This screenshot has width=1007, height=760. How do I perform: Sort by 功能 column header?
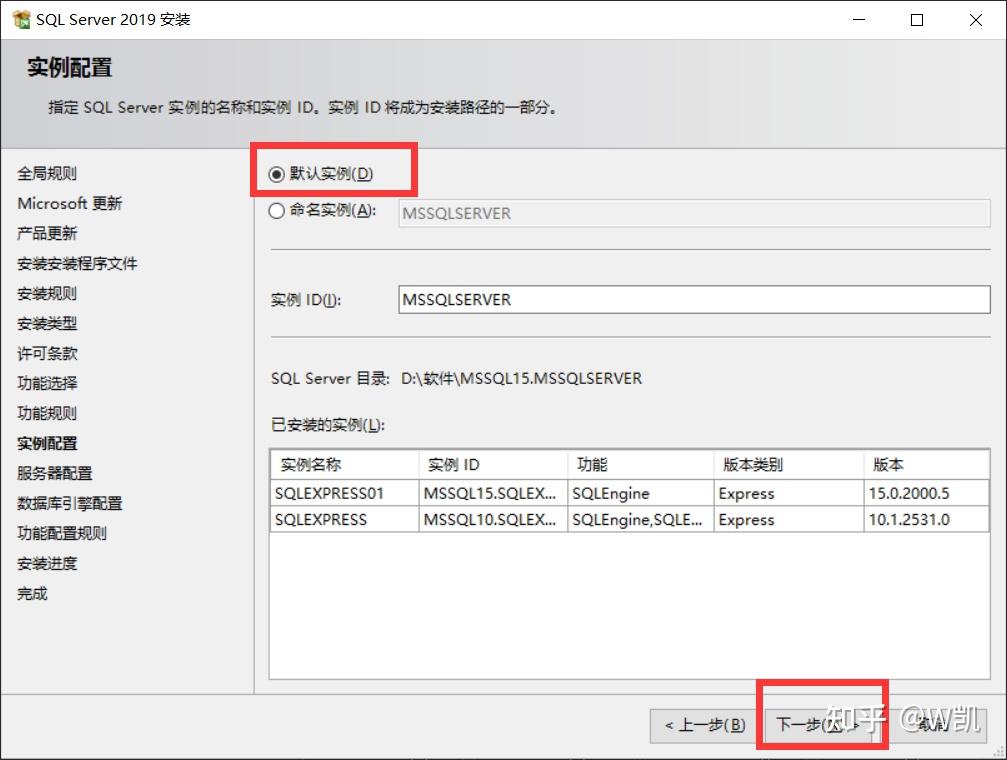[x=640, y=464]
